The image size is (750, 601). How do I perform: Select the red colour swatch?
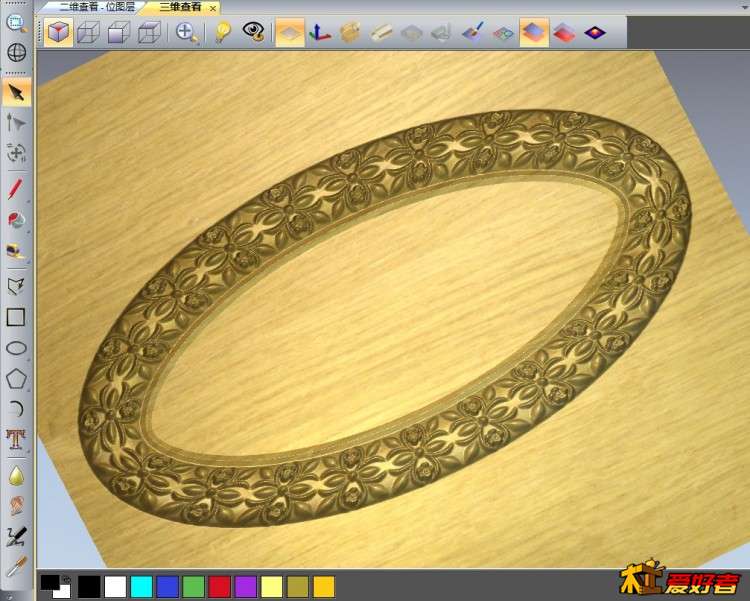220,587
